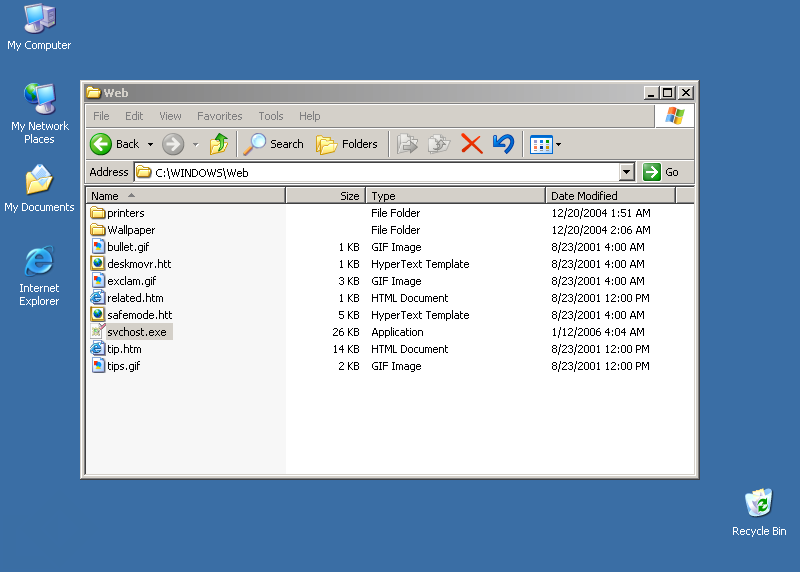Go up one folder level icon
Image resolution: width=800 pixels, height=572 pixels.
[x=219, y=144]
